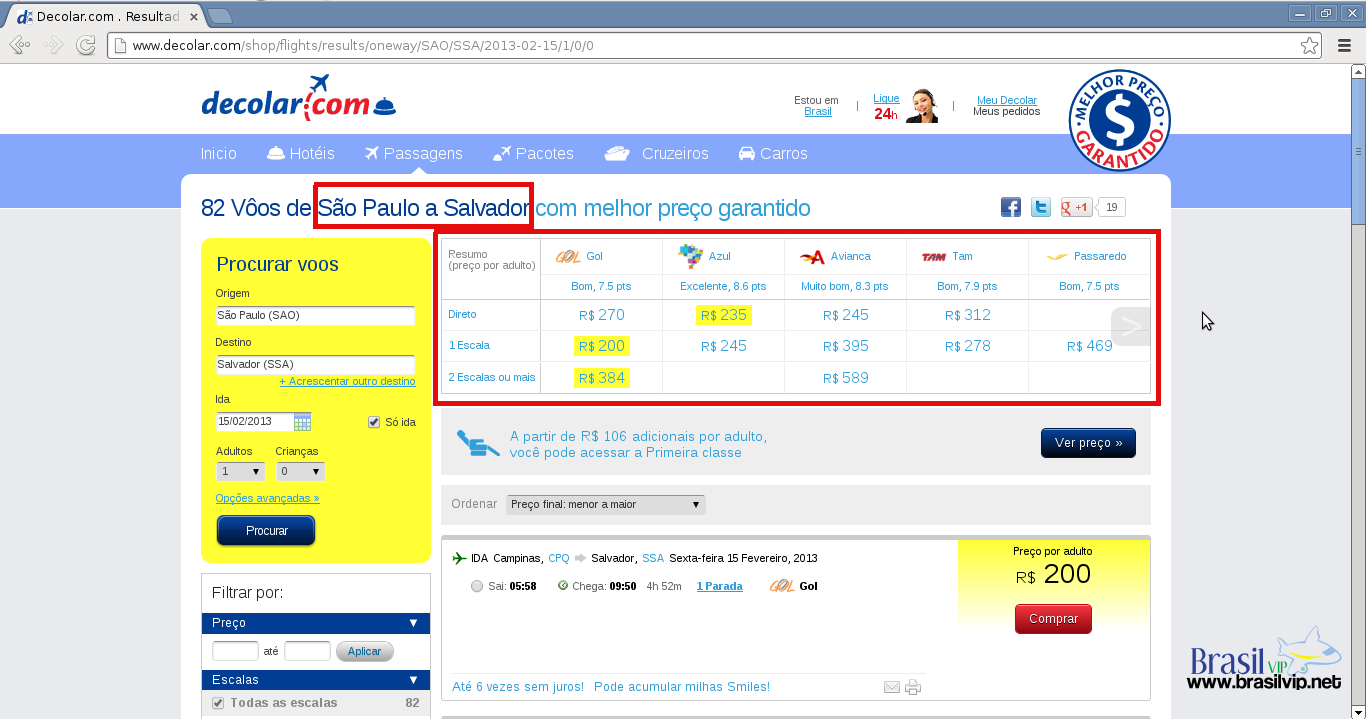Click the Gol airline logo in summary table

click(568, 257)
